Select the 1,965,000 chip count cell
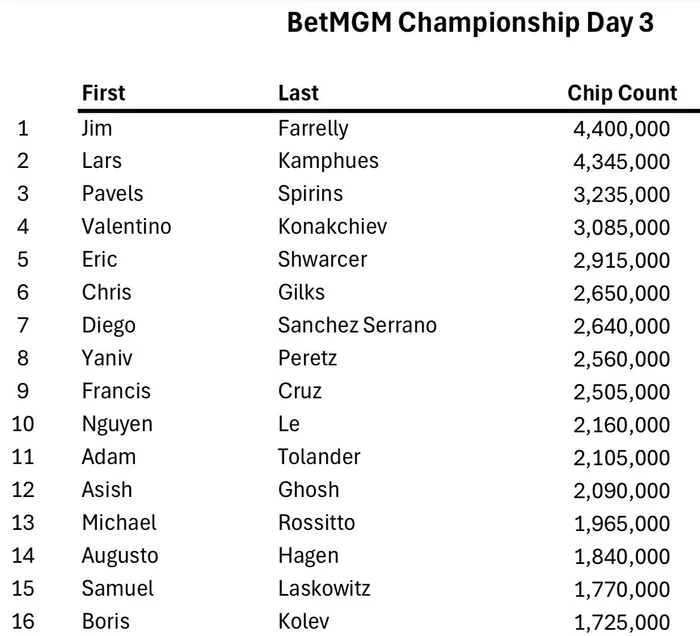 pyautogui.click(x=622, y=523)
